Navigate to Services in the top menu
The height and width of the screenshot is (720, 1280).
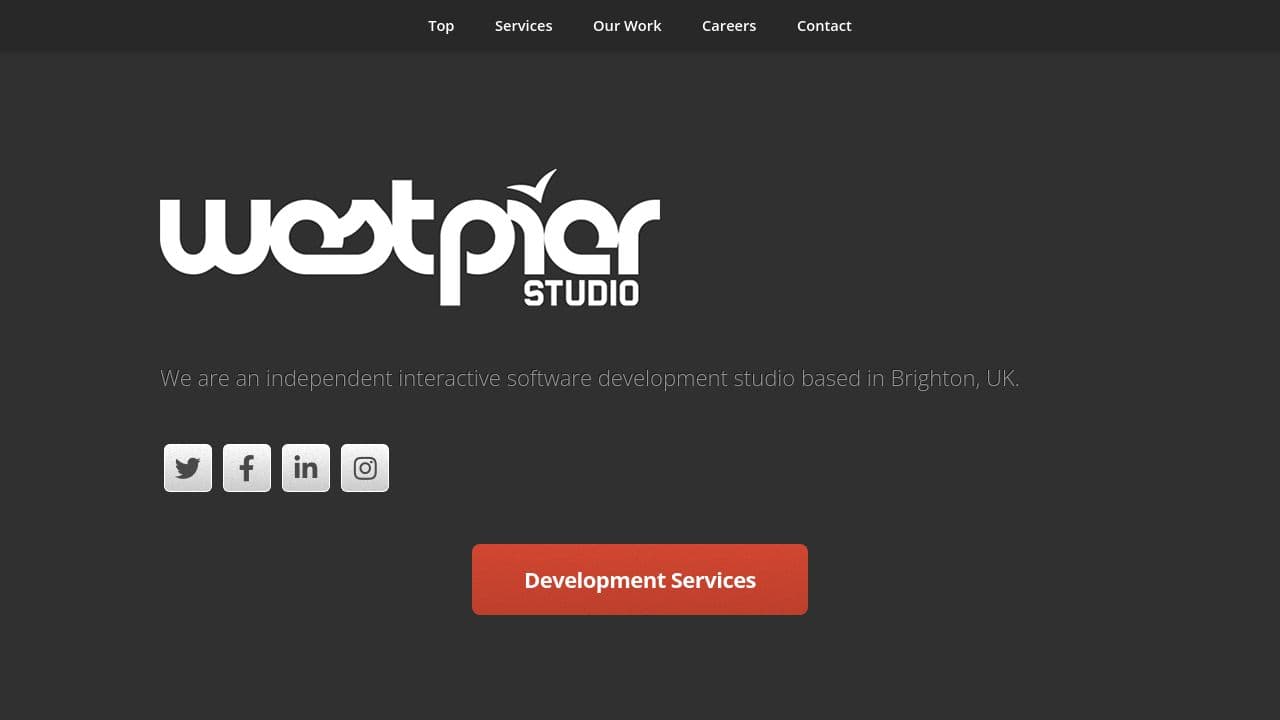tap(523, 25)
